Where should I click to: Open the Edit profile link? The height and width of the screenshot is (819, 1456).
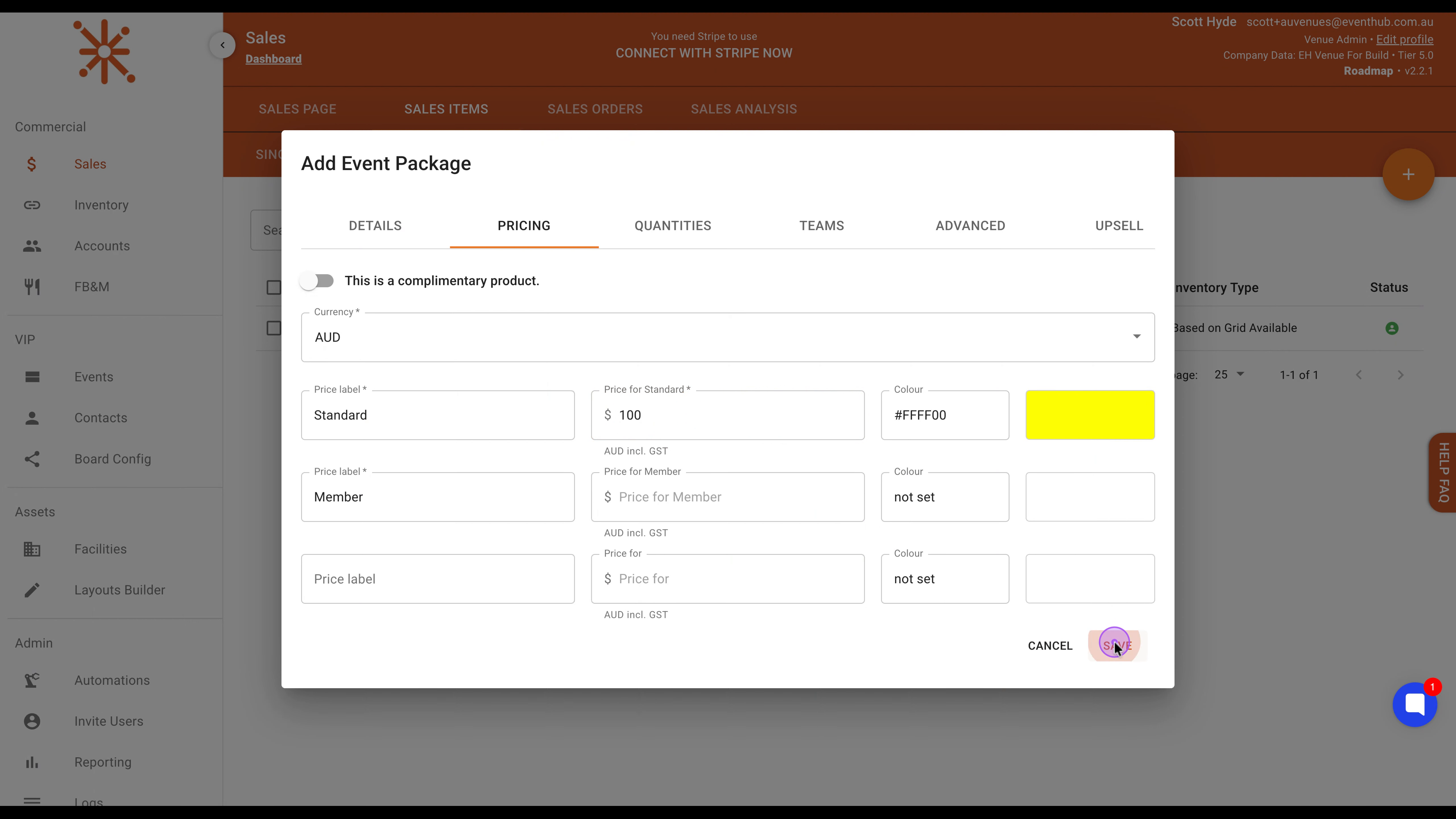[x=1405, y=40]
